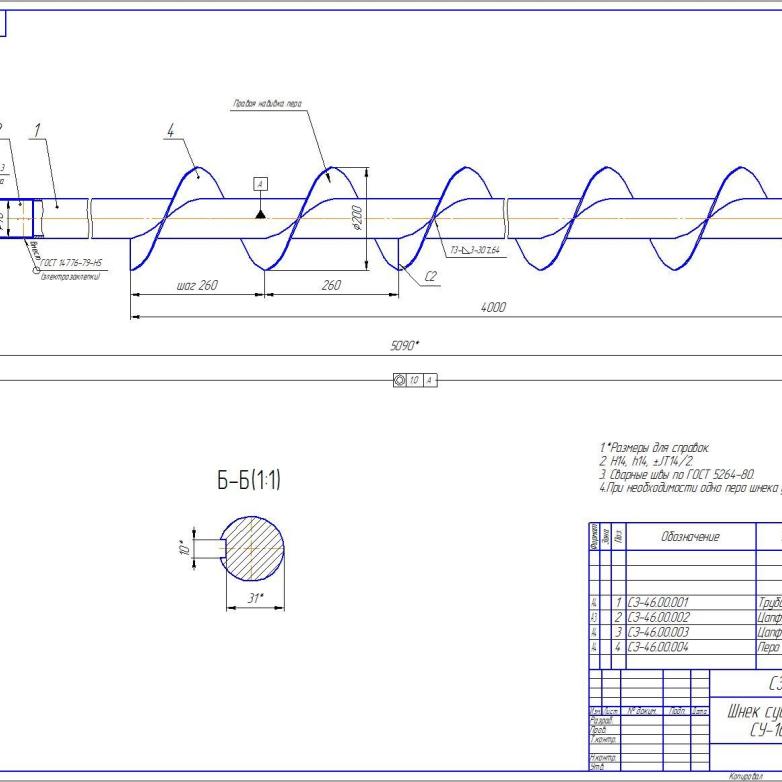The width and height of the screenshot is (782, 782).
Task: Click the 'шаг 260' pitch dimension
Action: click(197, 286)
